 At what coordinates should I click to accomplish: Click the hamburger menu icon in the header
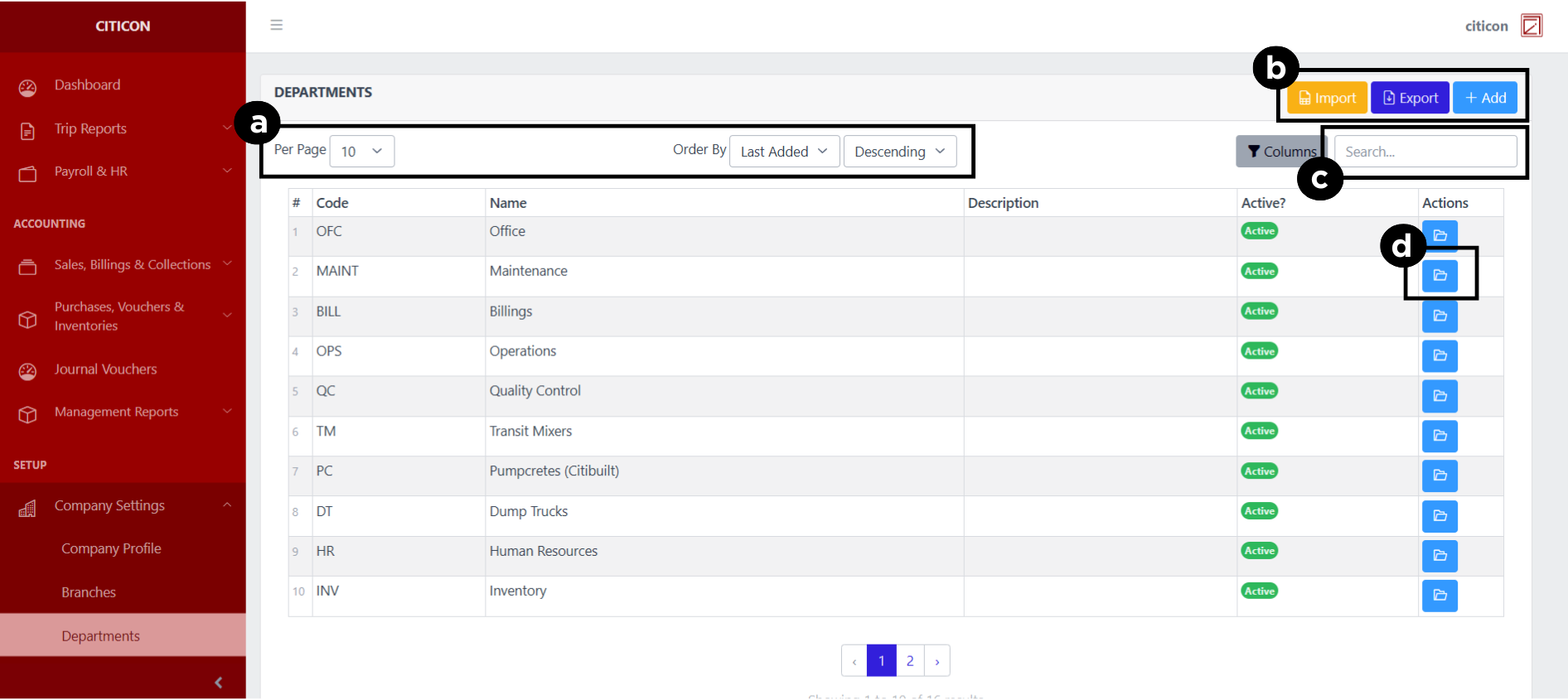pos(277,25)
